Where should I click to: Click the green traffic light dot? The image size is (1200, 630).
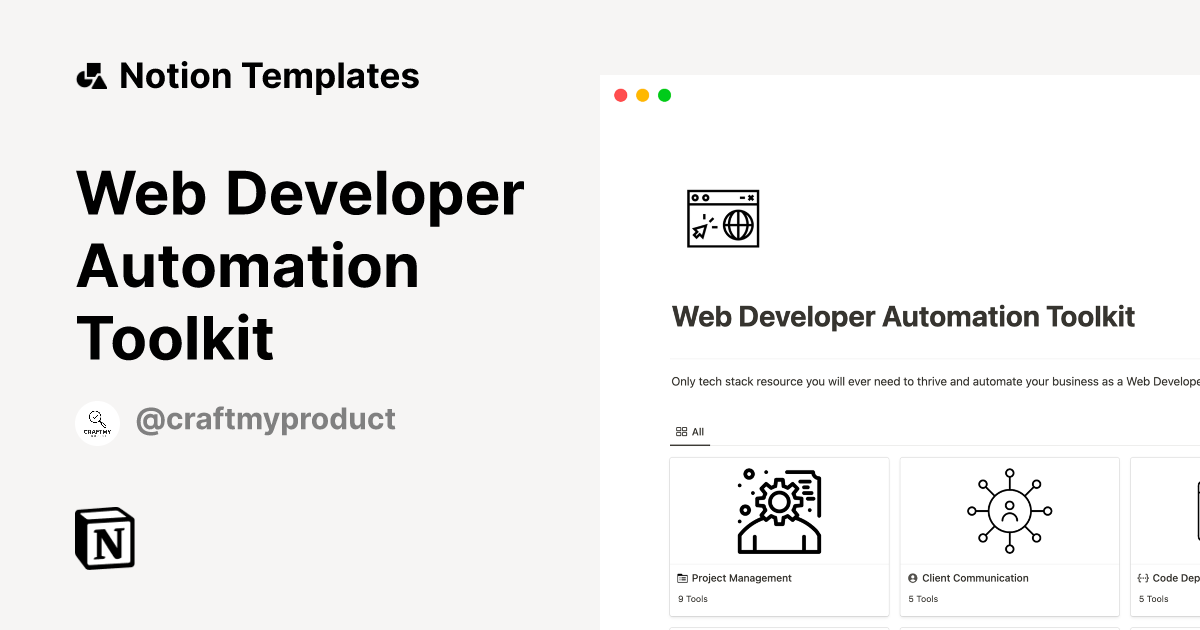coord(664,94)
